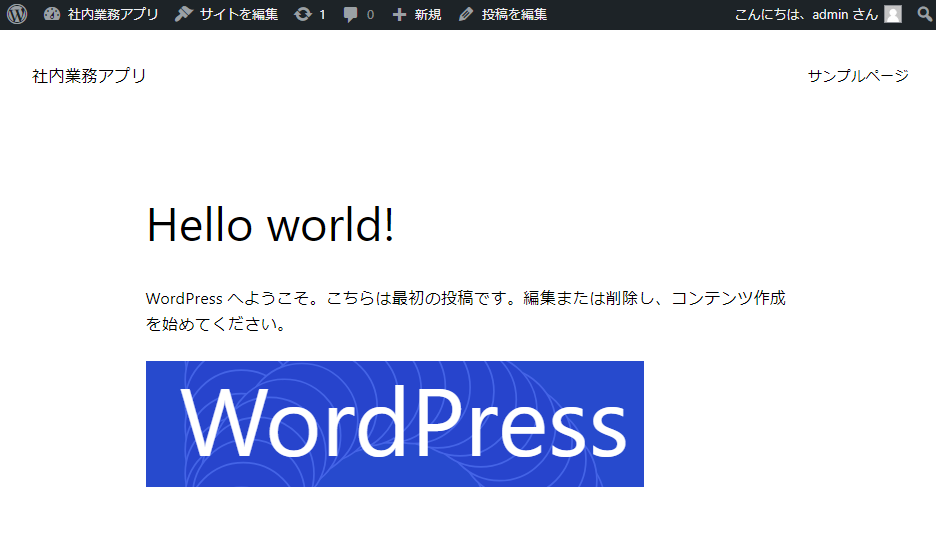Open comments bubble showing 0
This screenshot has width=936, height=557.
coord(359,14)
